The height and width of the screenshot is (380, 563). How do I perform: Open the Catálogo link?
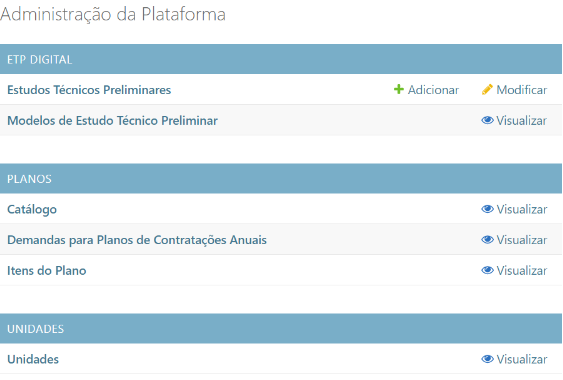32,209
